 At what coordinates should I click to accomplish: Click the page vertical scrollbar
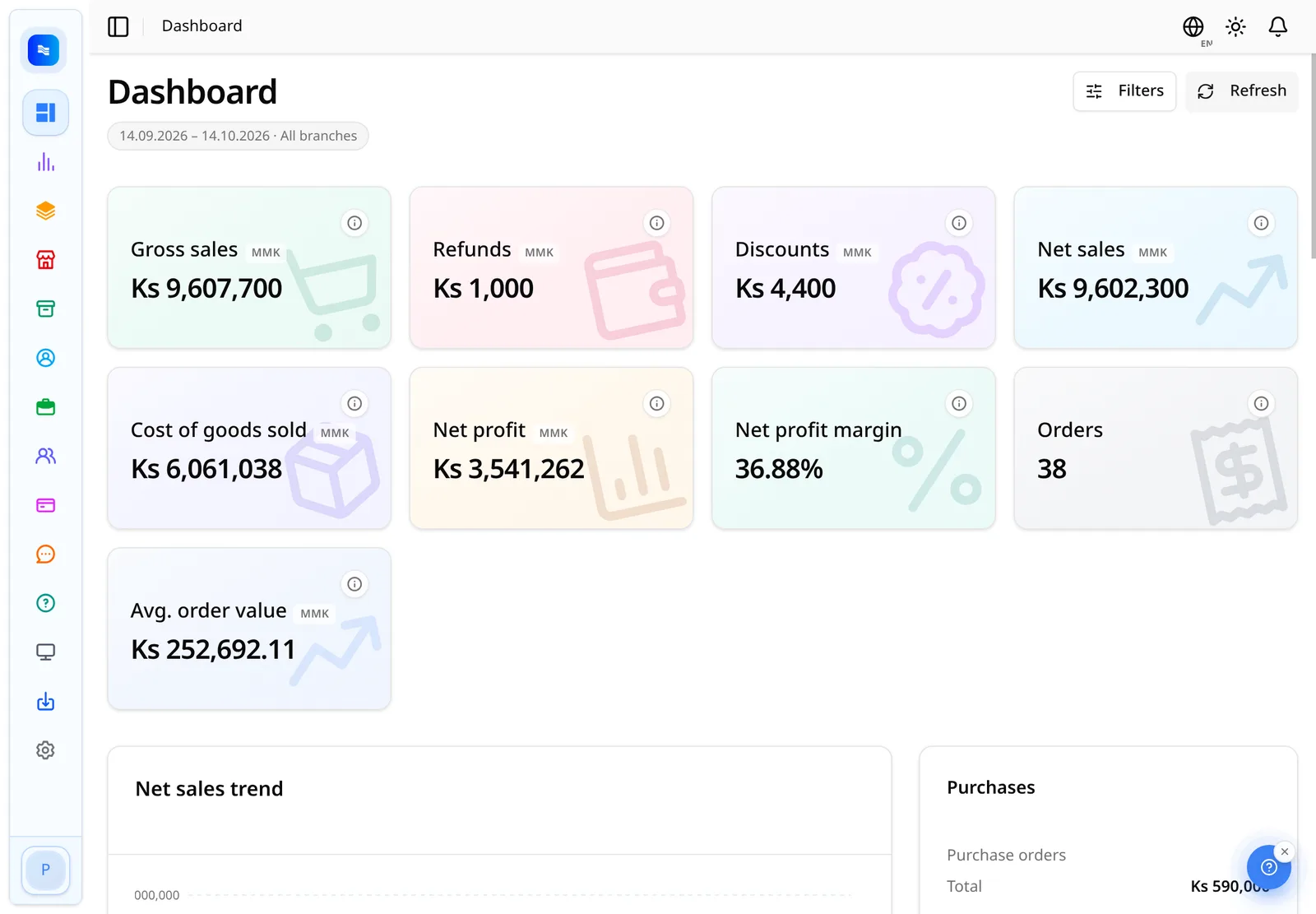(x=1313, y=156)
